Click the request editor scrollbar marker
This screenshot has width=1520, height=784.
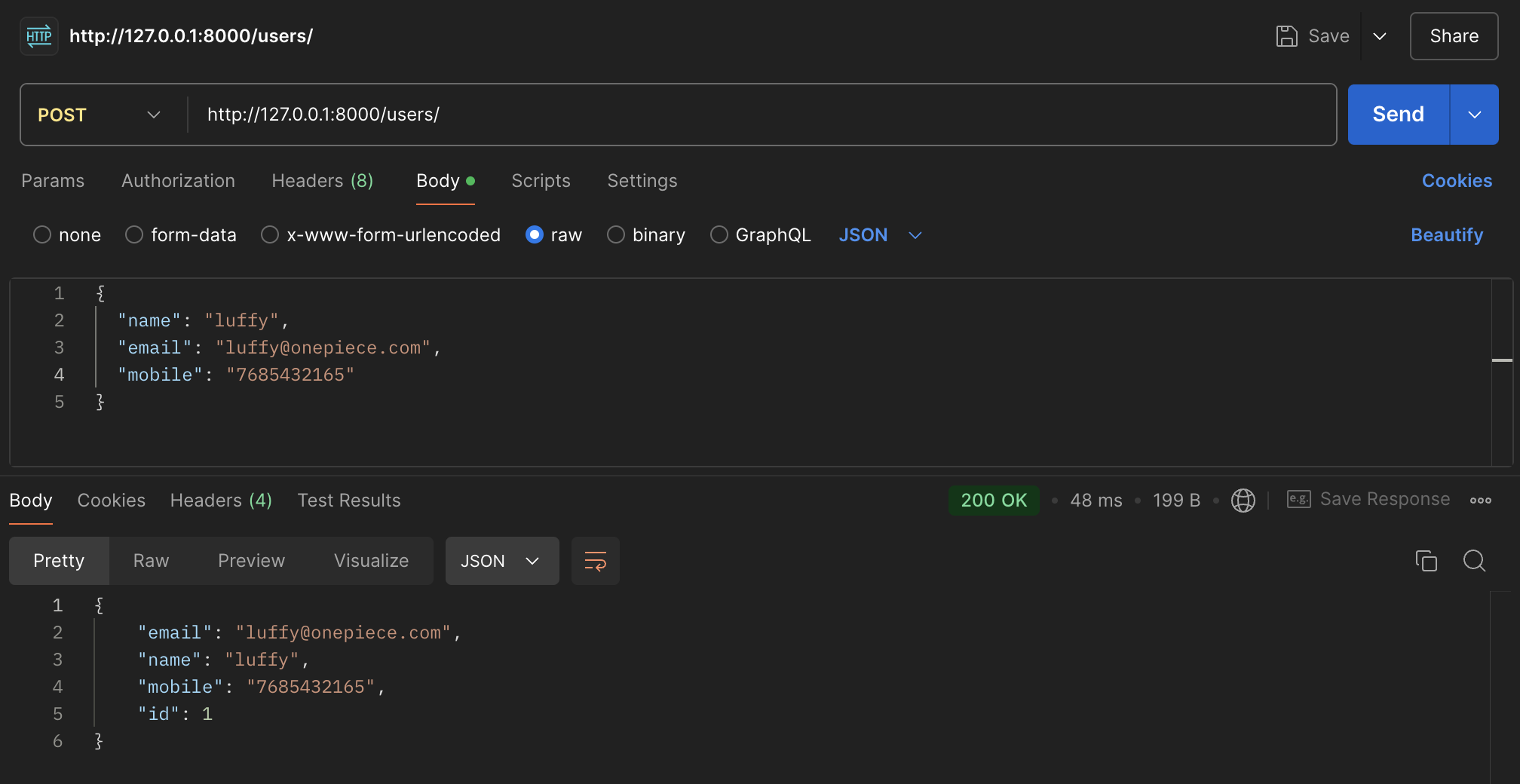pos(1502,360)
